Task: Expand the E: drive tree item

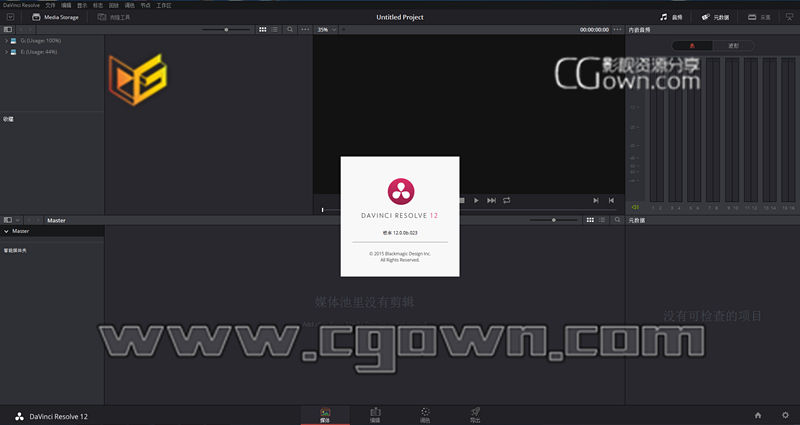Action: point(6,52)
